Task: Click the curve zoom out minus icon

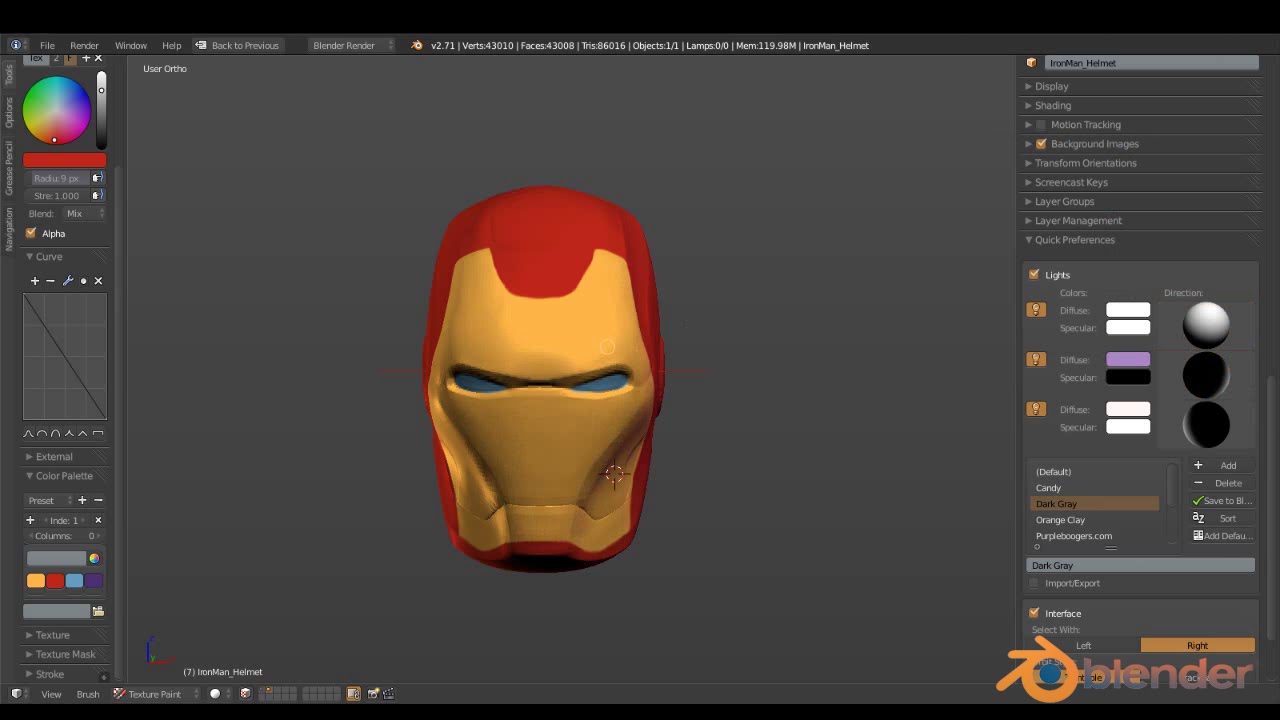Action: click(x=51, y=281)
